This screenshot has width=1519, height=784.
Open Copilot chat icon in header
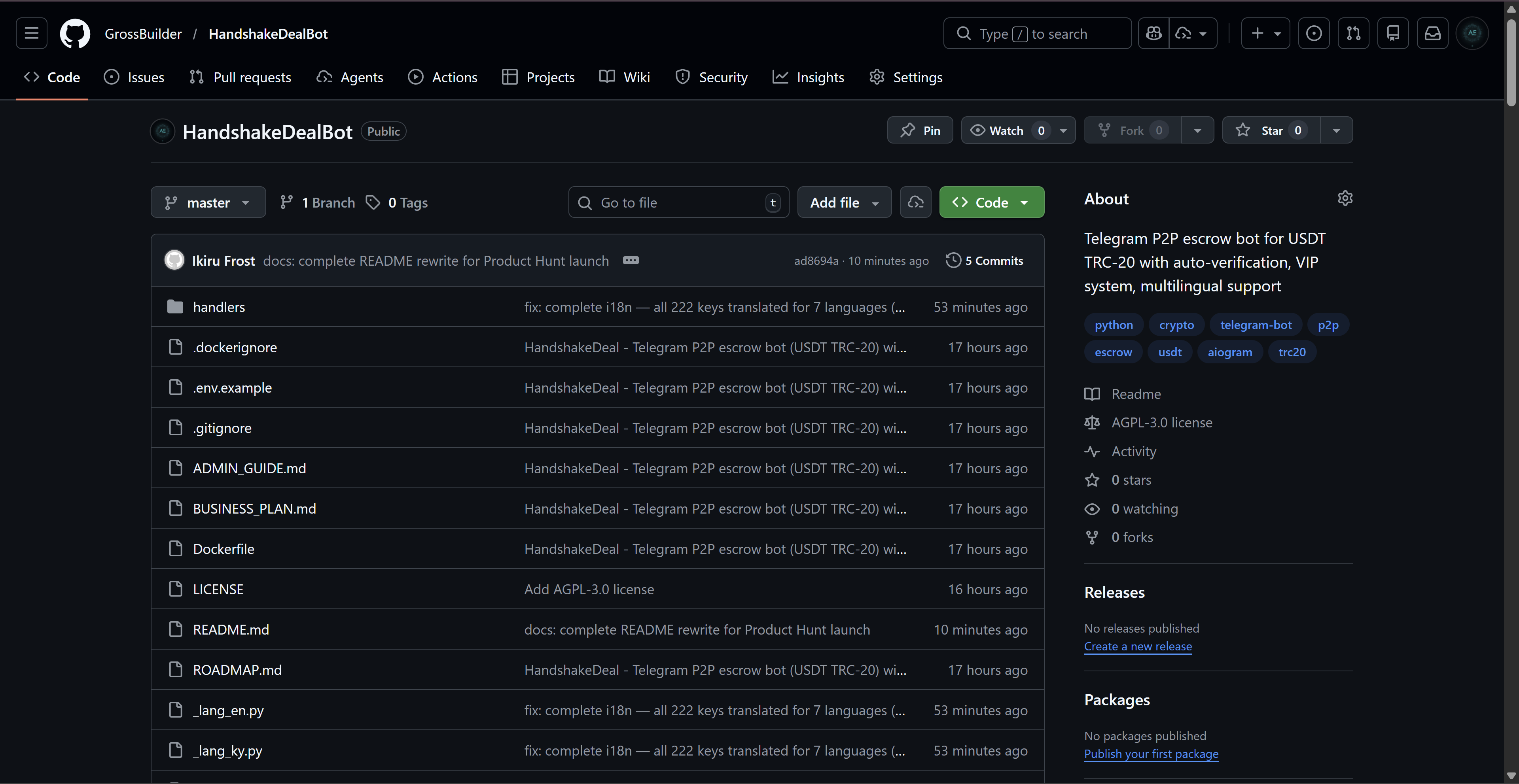tap(1153, 33)
